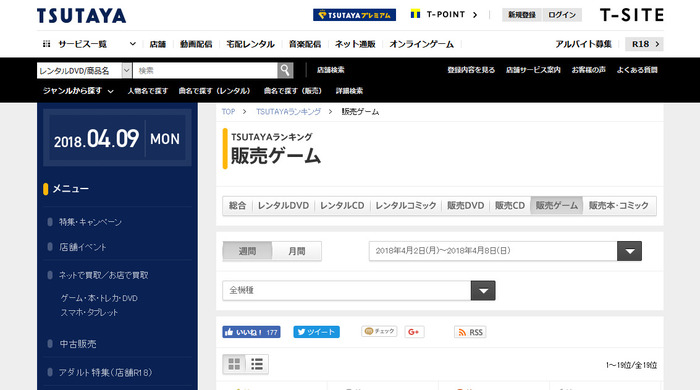Switch to list view icon
This screenshot has height=390, width=700.
pos(257,364)
